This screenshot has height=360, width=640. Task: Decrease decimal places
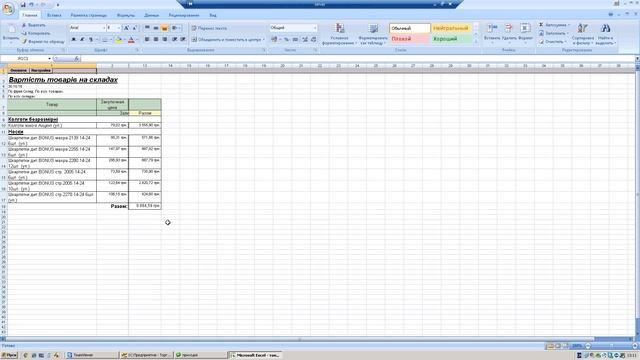click(x=313, y=40)
